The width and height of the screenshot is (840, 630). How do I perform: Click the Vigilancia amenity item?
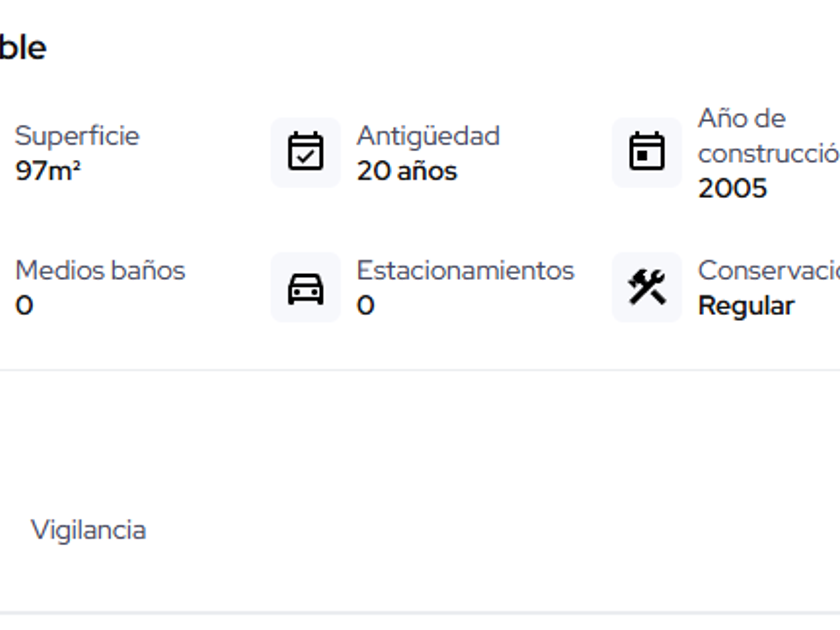tap(88, 530)
